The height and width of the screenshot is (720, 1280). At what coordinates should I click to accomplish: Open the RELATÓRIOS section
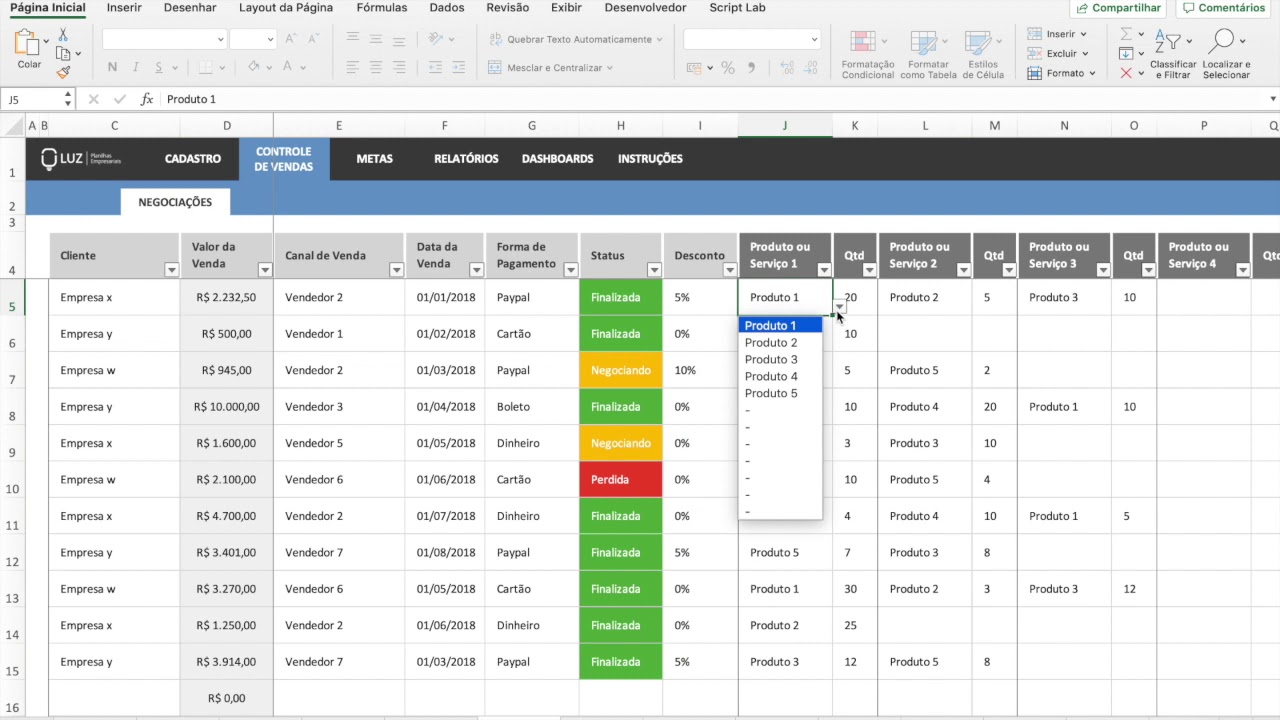pyautogui.click(x=466, y=159)
